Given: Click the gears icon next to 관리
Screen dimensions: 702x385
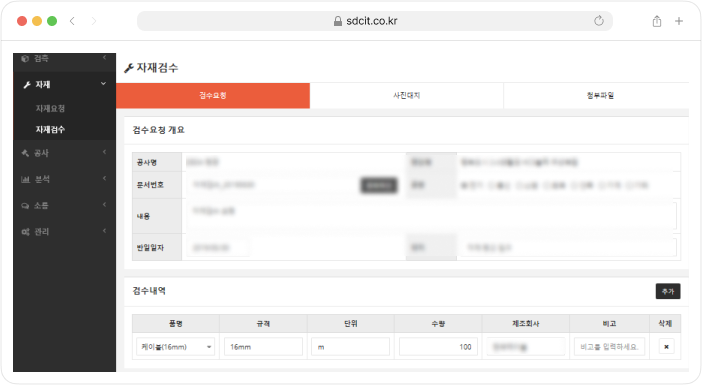Looking at the screenshot, I should [x=26, y=232].
